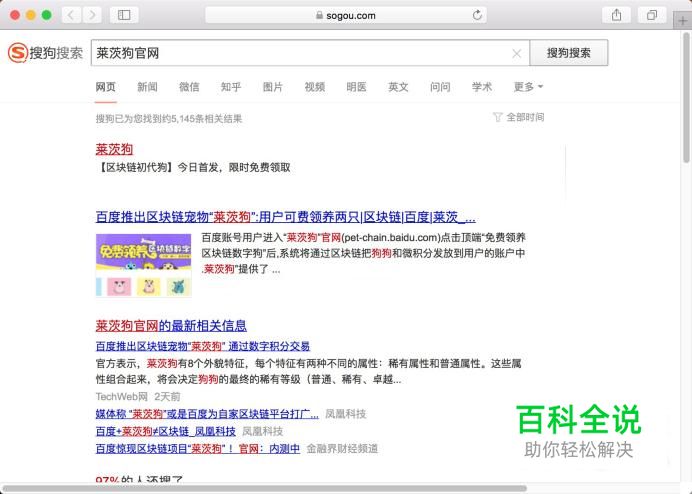The height and width of the screenshot is (494, 692).
Task: Open the 莱茨狗 top result link
Action: point(114,149)
